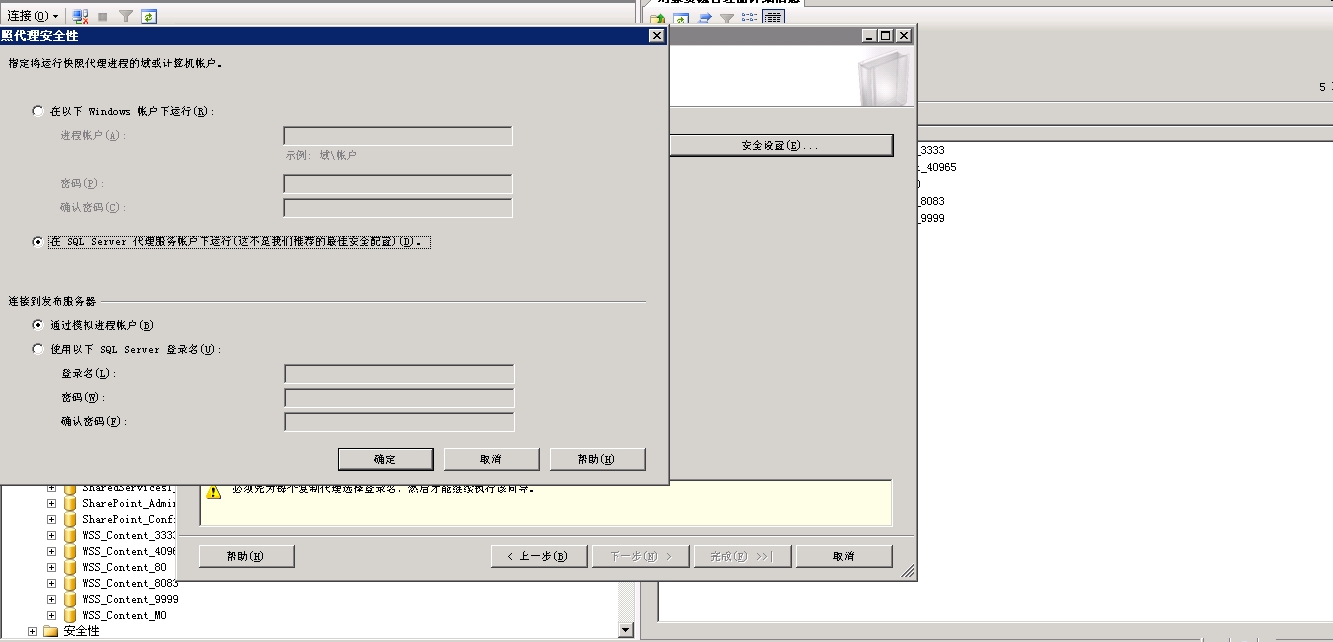The width and height of the screenshot is (1333, 642).
Task: Click the database icon for WSS_Content_MO
Action: [69, 615]
